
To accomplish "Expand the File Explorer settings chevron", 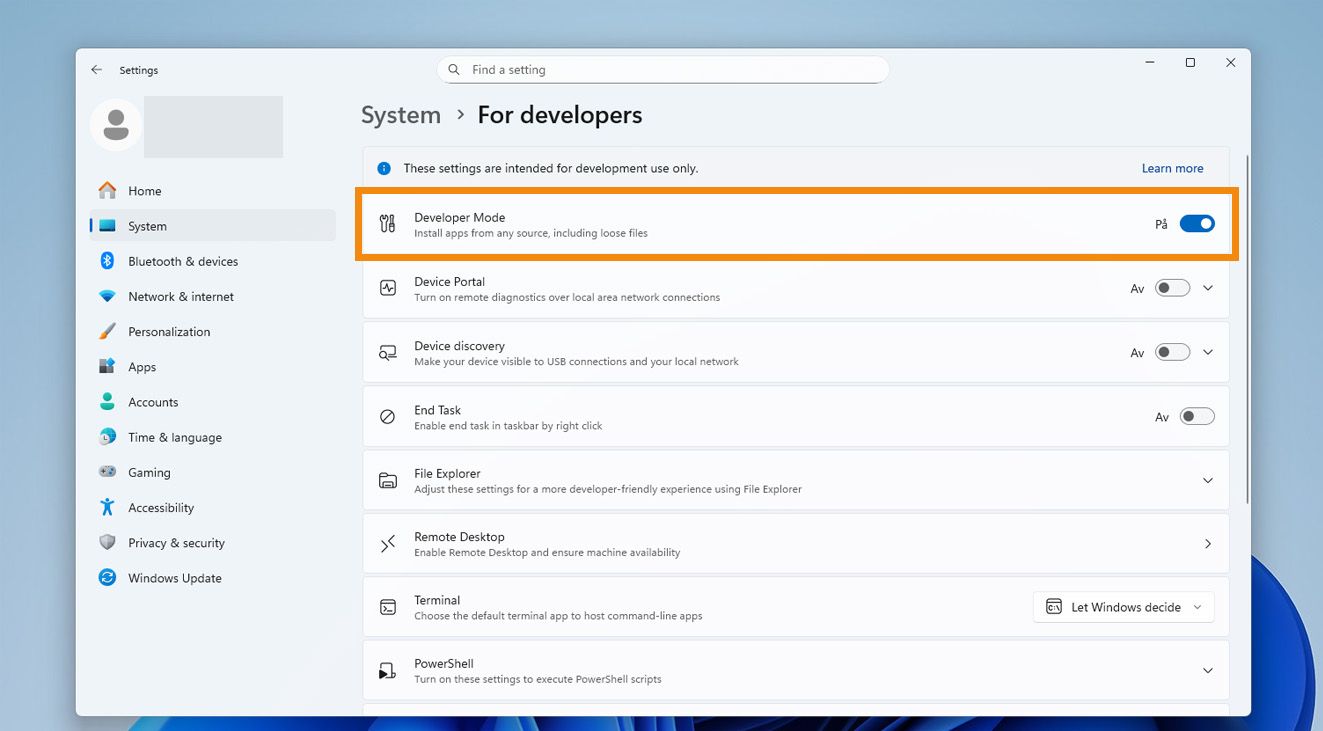I will [1208, 481].
